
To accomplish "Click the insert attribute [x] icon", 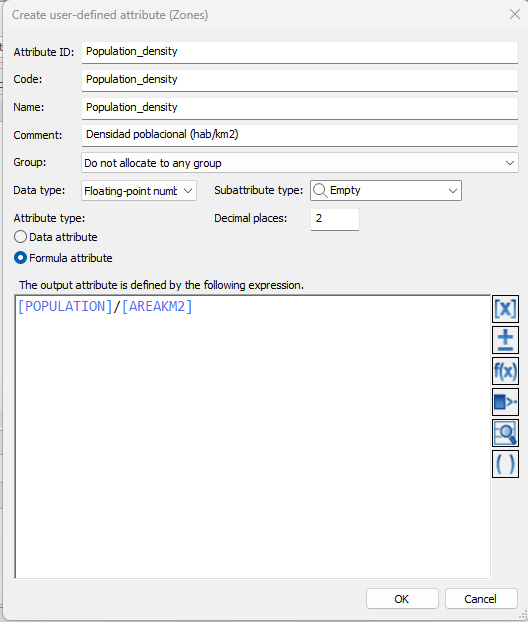I will tap(505, 308).
